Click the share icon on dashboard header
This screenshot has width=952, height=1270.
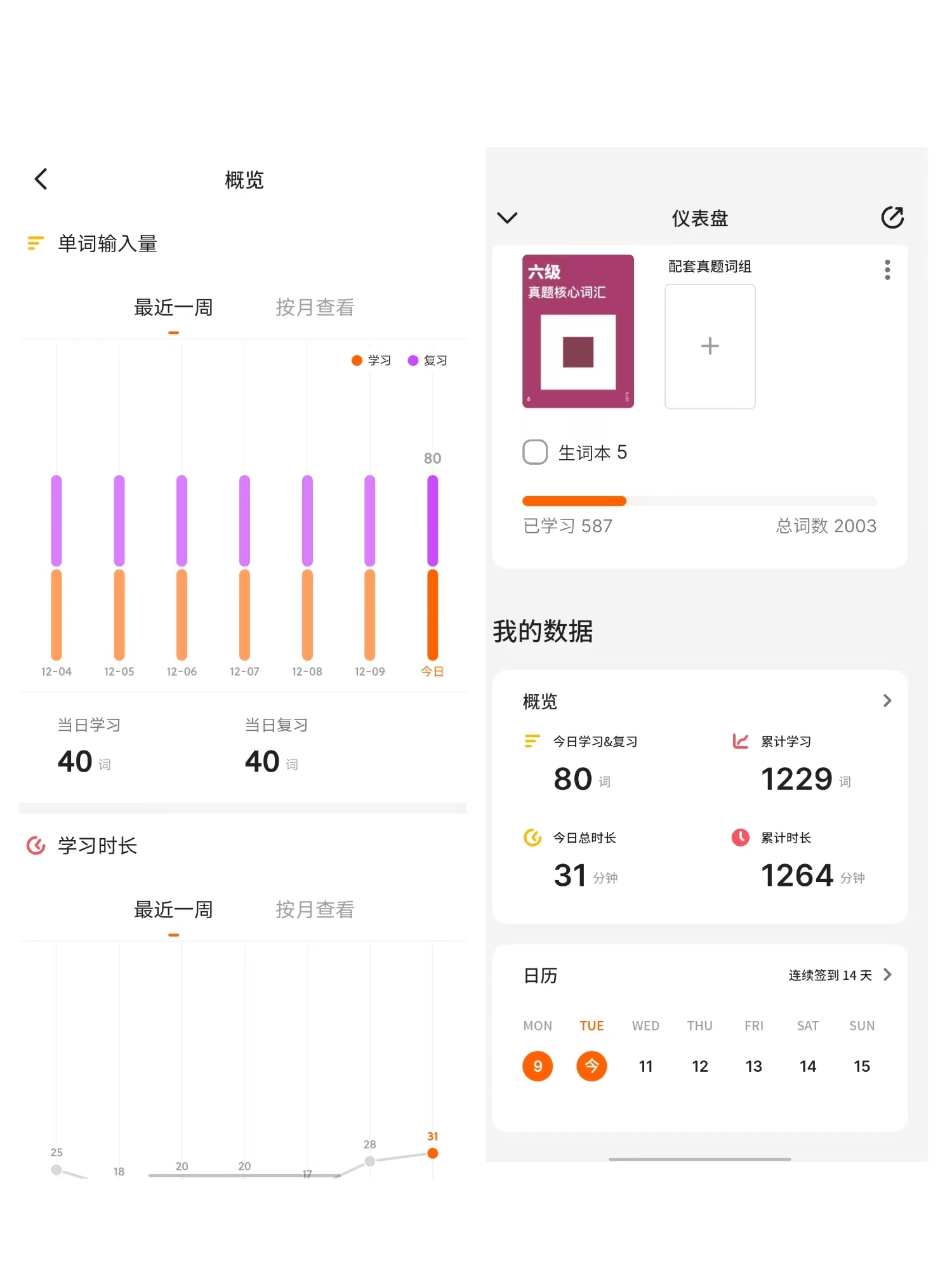click(892, 218)
